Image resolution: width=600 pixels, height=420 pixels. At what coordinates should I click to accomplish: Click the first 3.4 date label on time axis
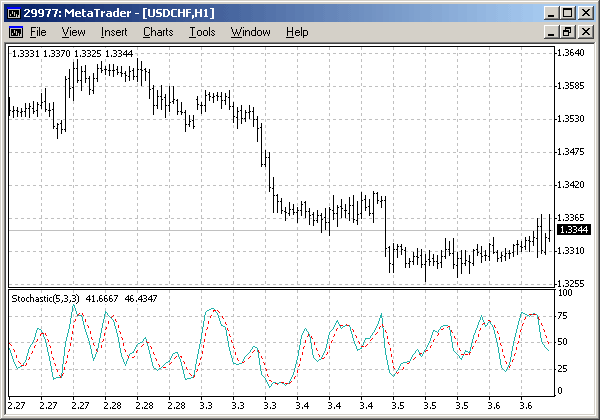pos(302,405)
